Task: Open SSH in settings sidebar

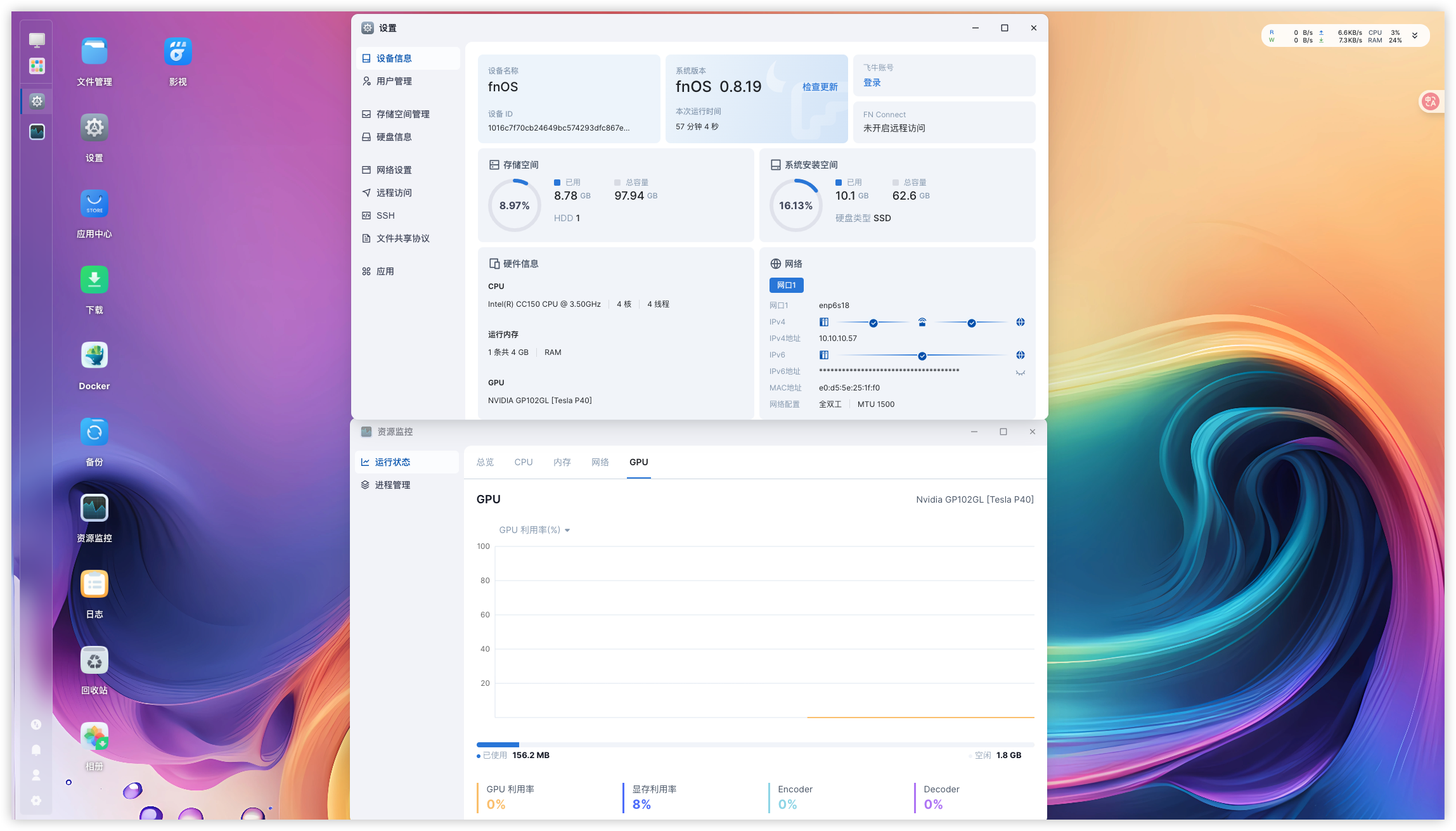Action: pyautogui.click(x=408, y=216)
